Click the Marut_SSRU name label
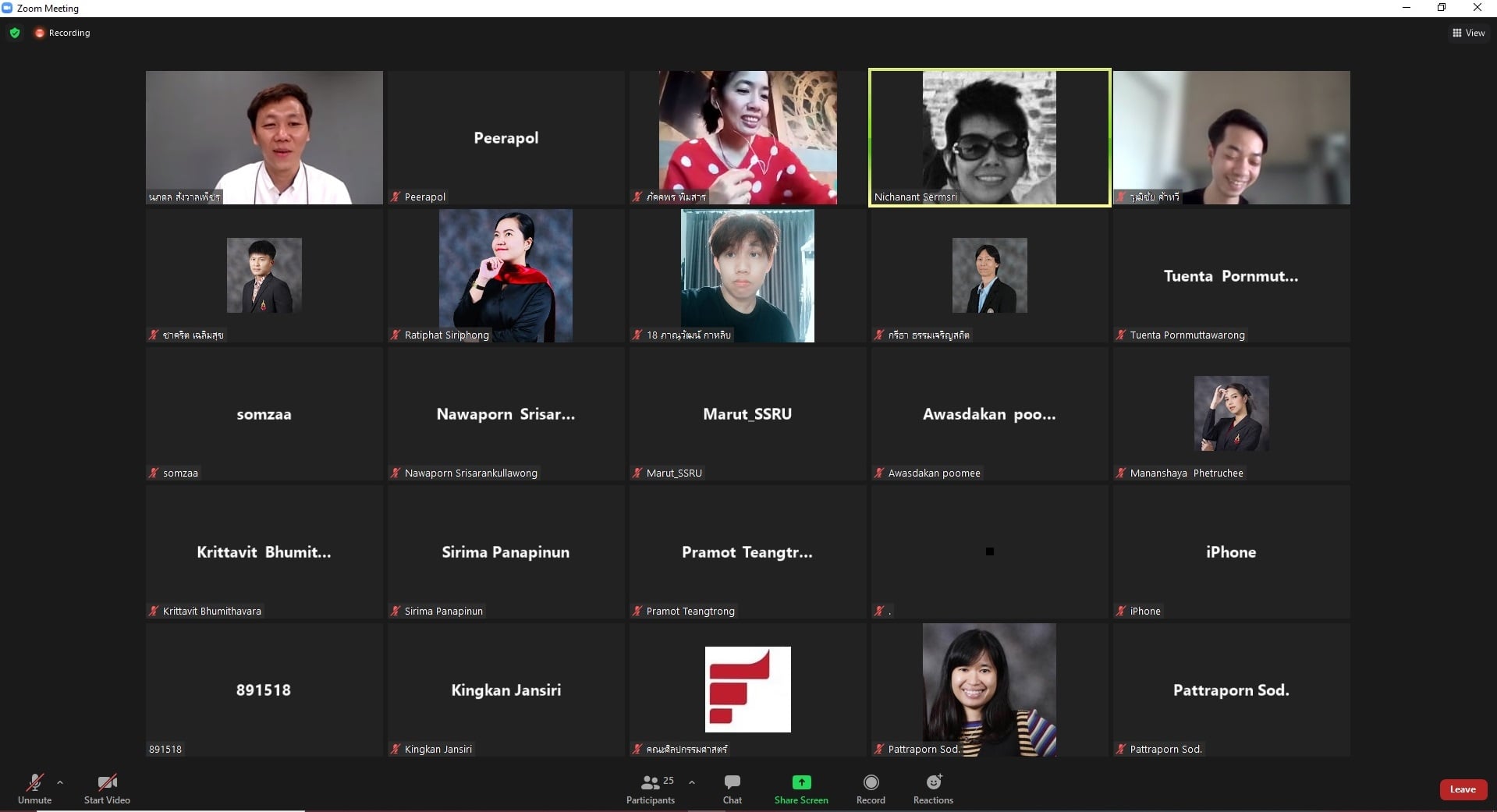1497x812 pixels. coord(673,473)
